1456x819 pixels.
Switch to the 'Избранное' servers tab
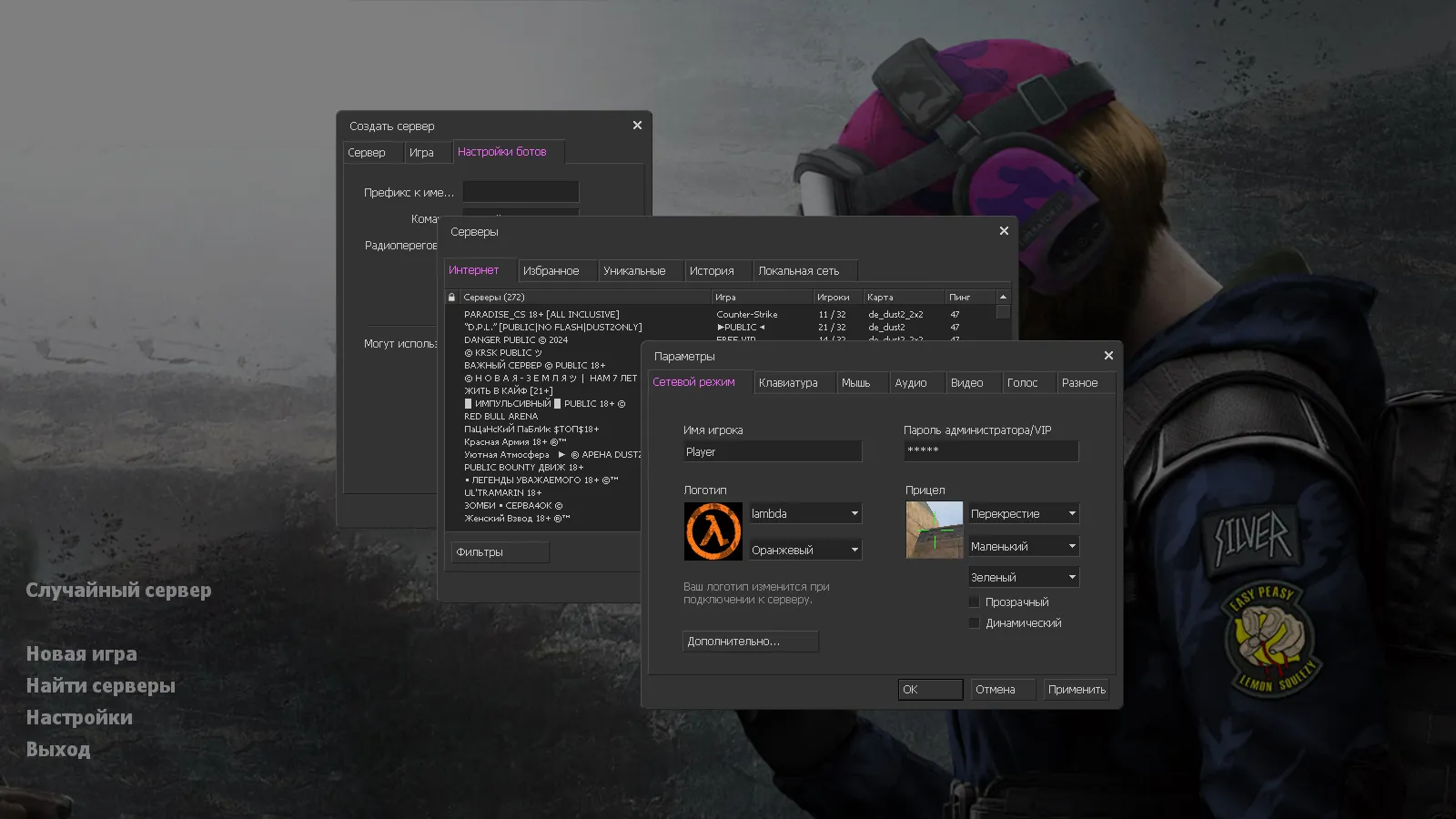coord(556,270)
